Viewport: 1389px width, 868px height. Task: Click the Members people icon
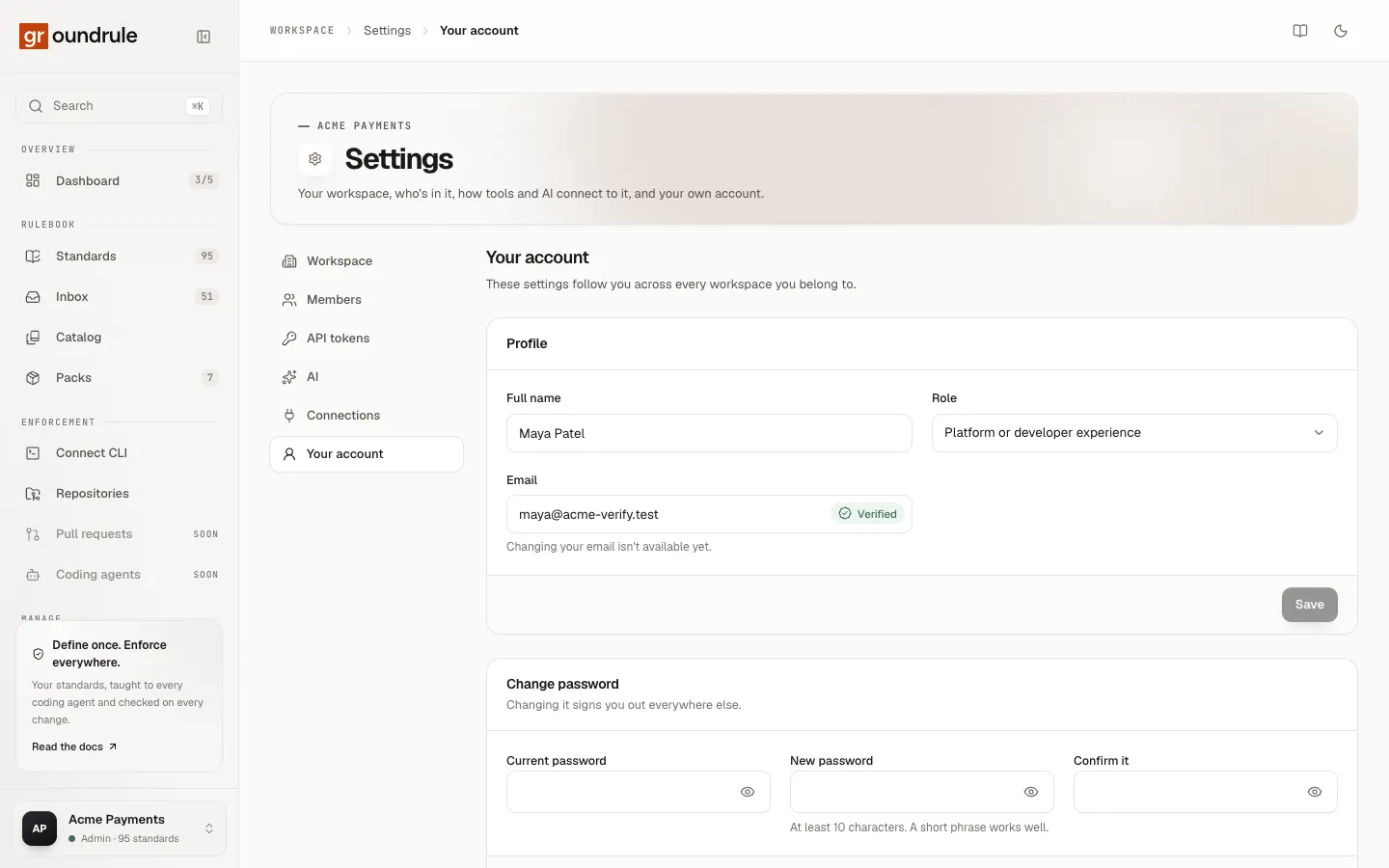pyautogui.click(x=289, y=300)
